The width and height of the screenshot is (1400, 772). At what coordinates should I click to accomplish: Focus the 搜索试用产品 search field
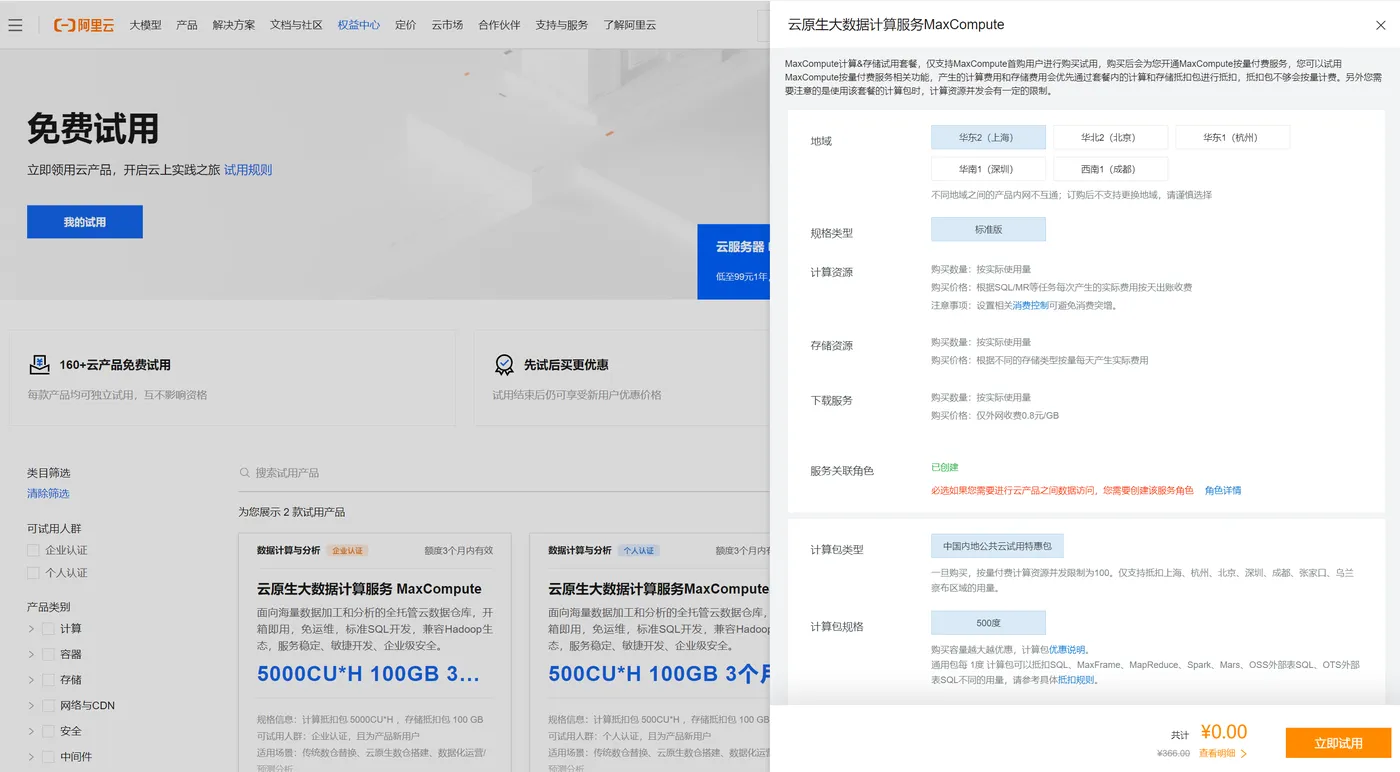[x=504, y=473]
